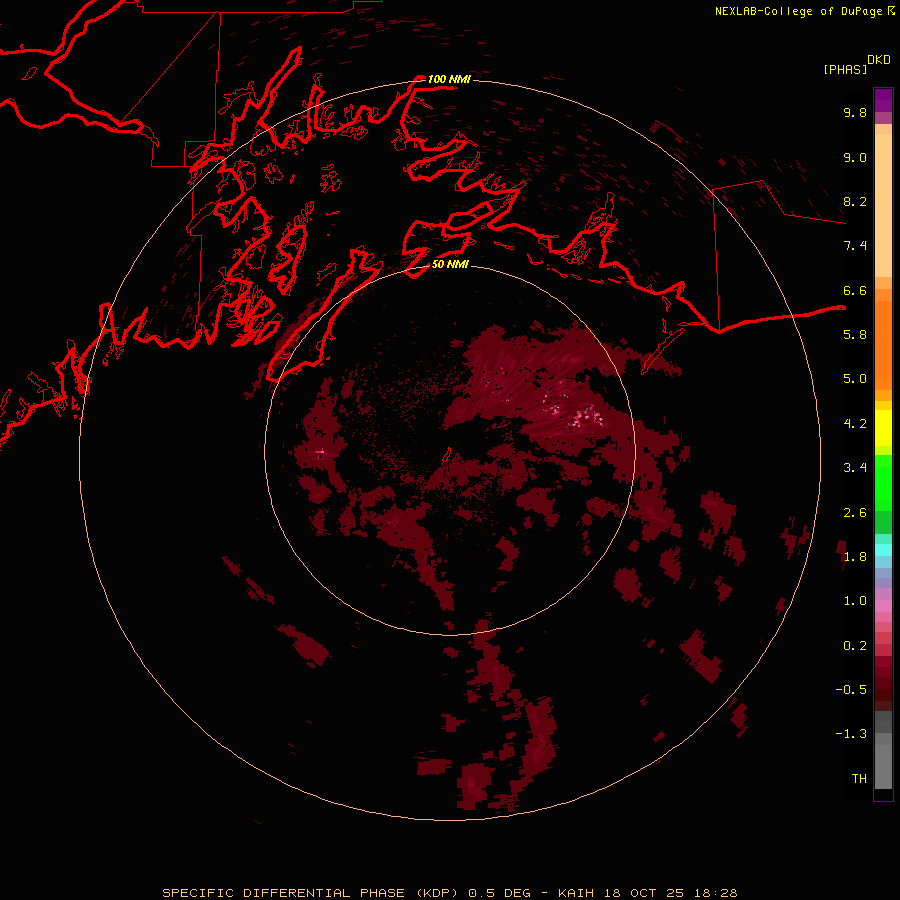Select the 9.8 value on the legend
This screenshot has height=900, width=900.
[855, 112]
